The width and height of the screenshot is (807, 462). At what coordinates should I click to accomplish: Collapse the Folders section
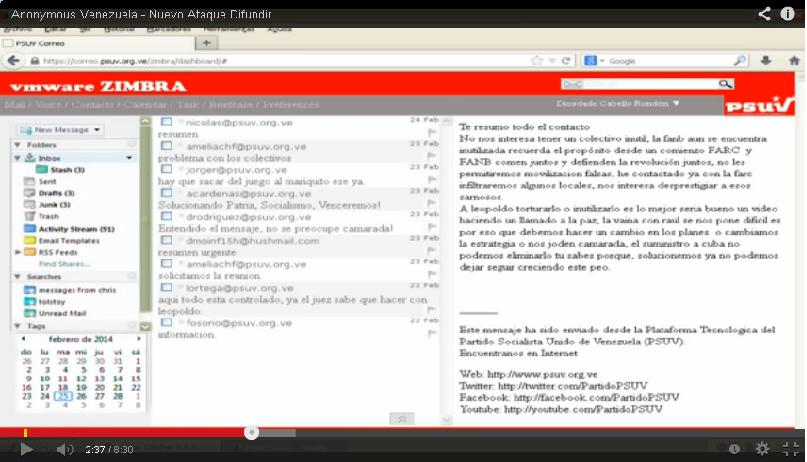pos(18,145)
